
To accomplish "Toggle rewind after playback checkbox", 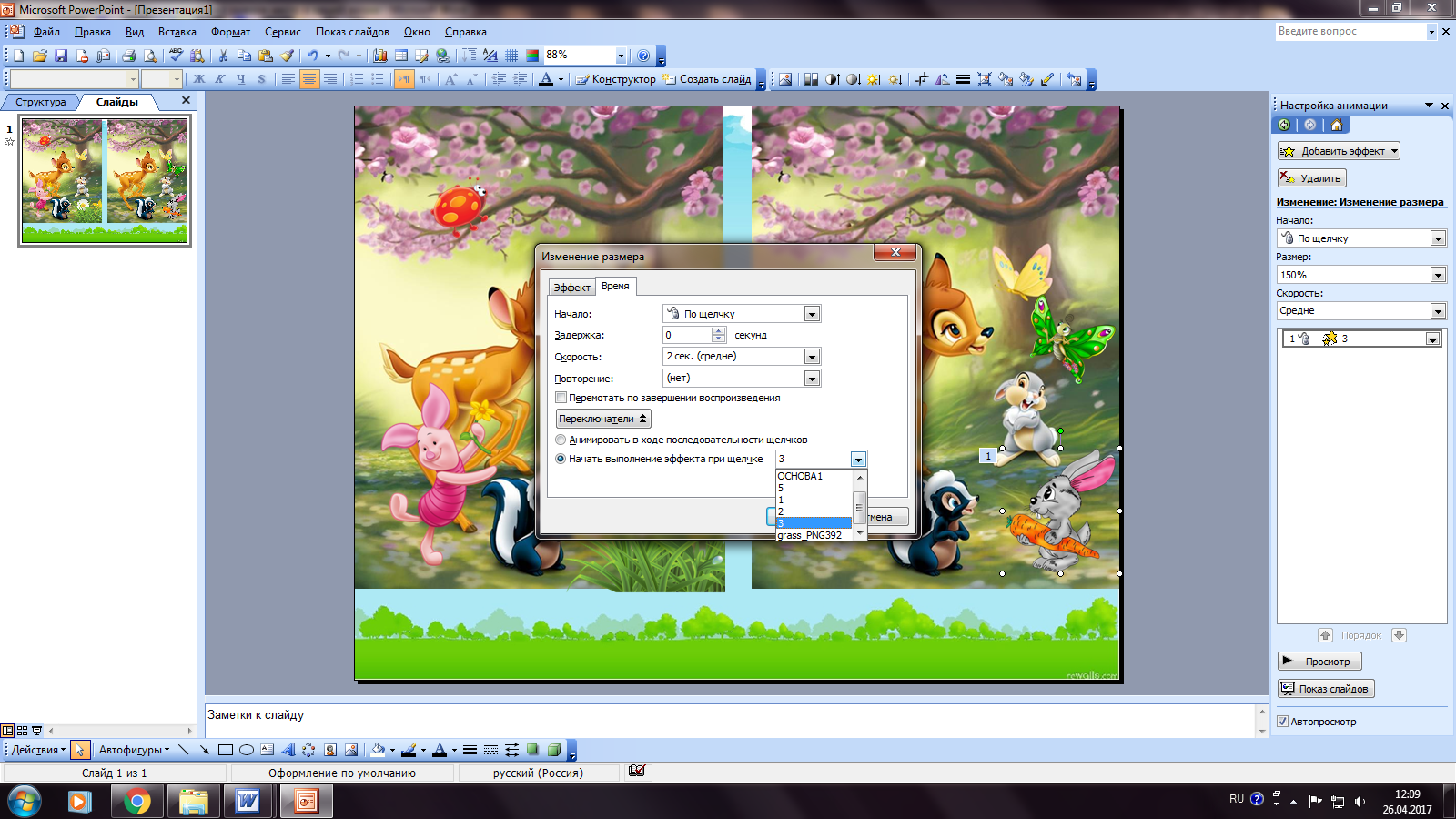I will pyautogui.click(x=561, y=398).
